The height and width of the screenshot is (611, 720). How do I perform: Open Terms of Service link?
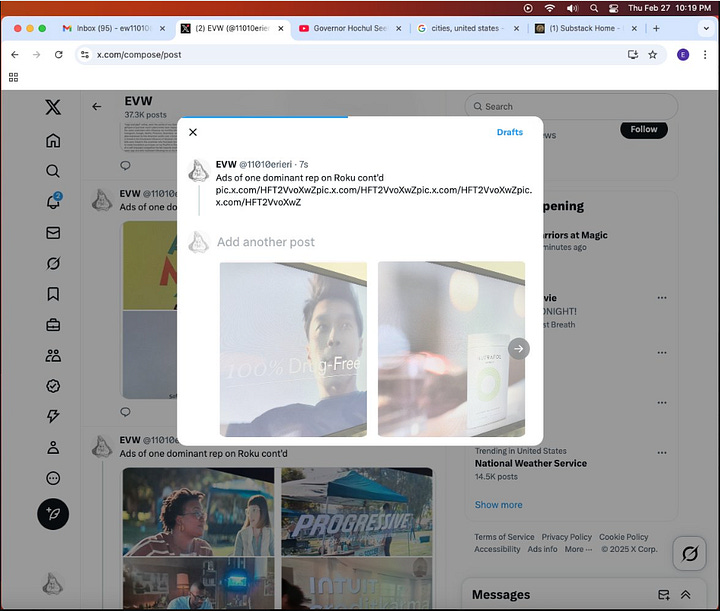(504, 537)
